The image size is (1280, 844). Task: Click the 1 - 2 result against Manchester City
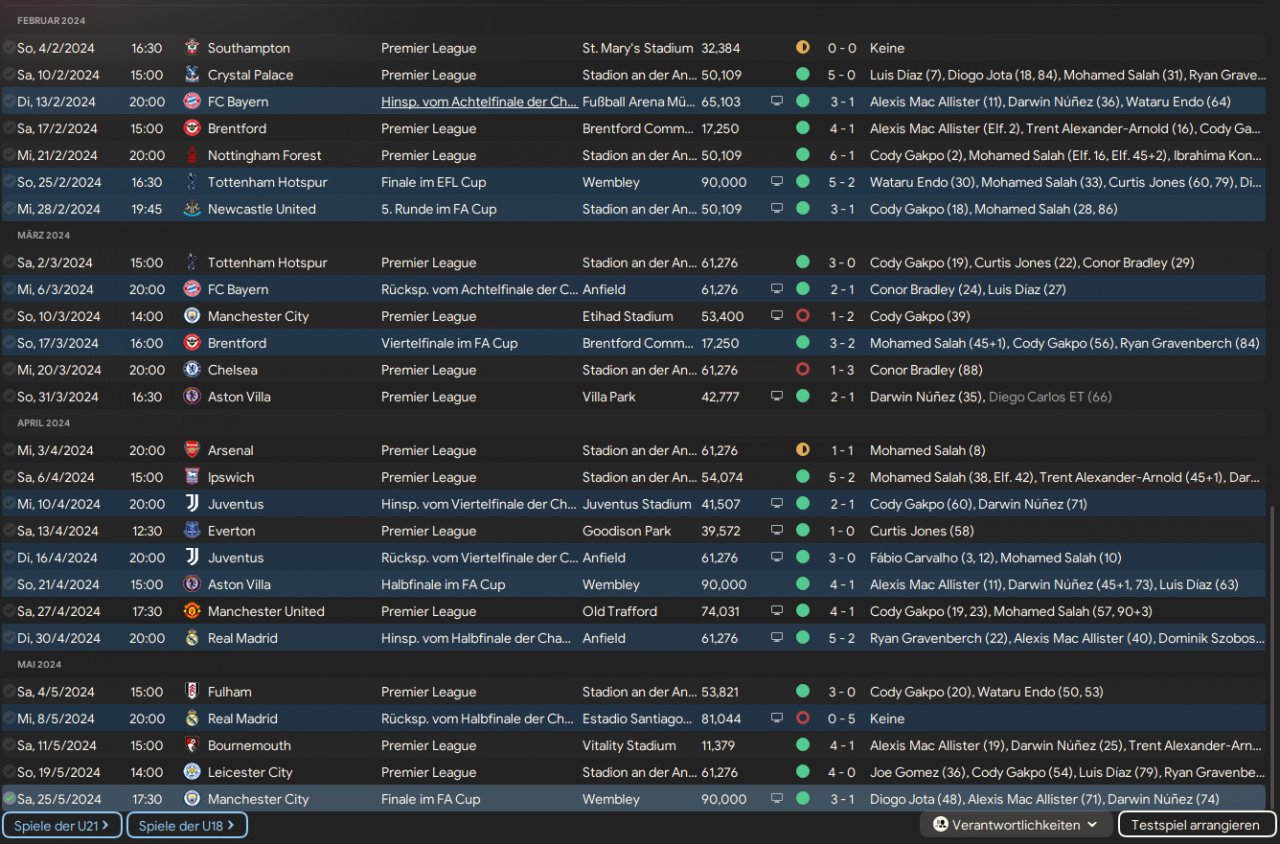click(x=841, y=316)
